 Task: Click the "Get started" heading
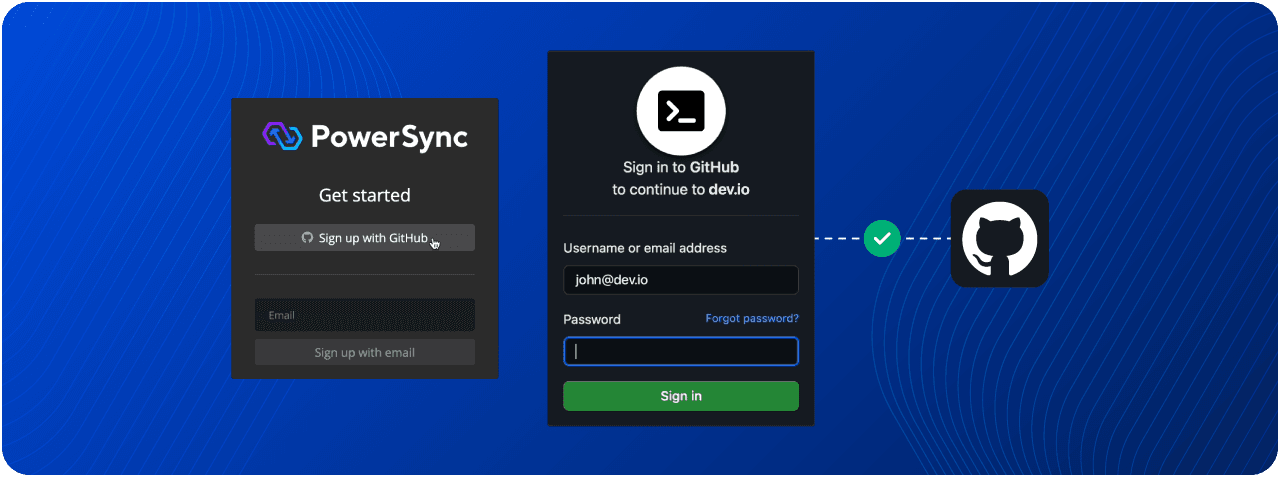click(x=364, y=195)
